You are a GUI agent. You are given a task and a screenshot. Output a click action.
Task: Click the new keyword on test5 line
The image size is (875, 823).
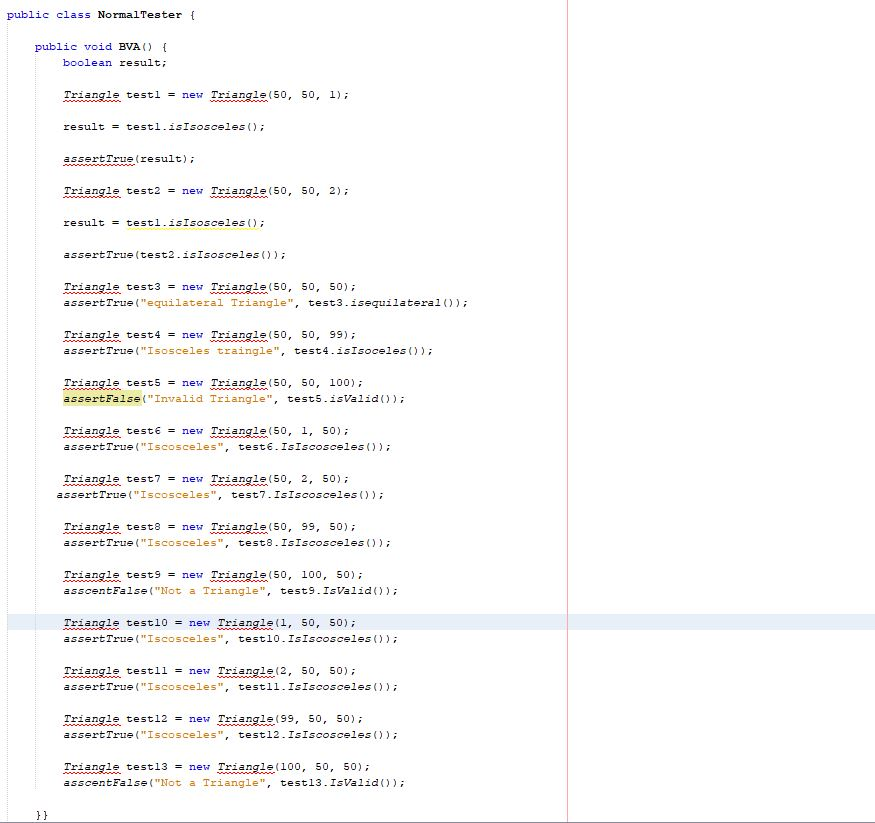[x=193, y=382]
